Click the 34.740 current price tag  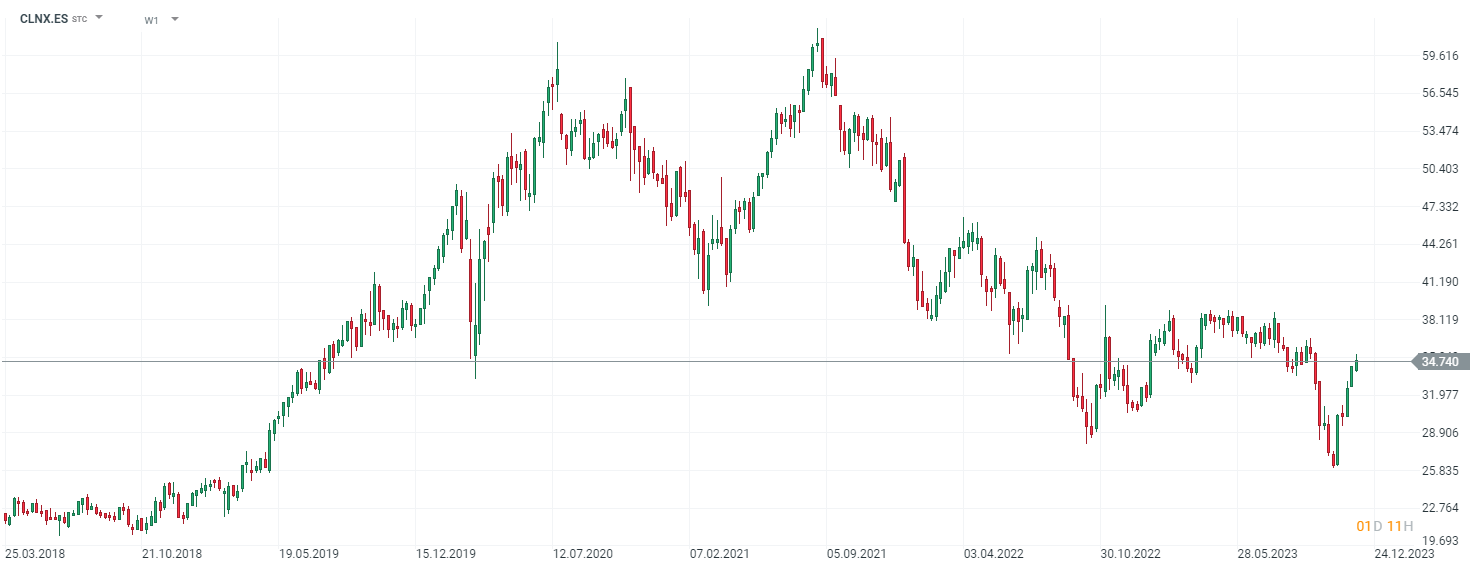point(1441,361)
